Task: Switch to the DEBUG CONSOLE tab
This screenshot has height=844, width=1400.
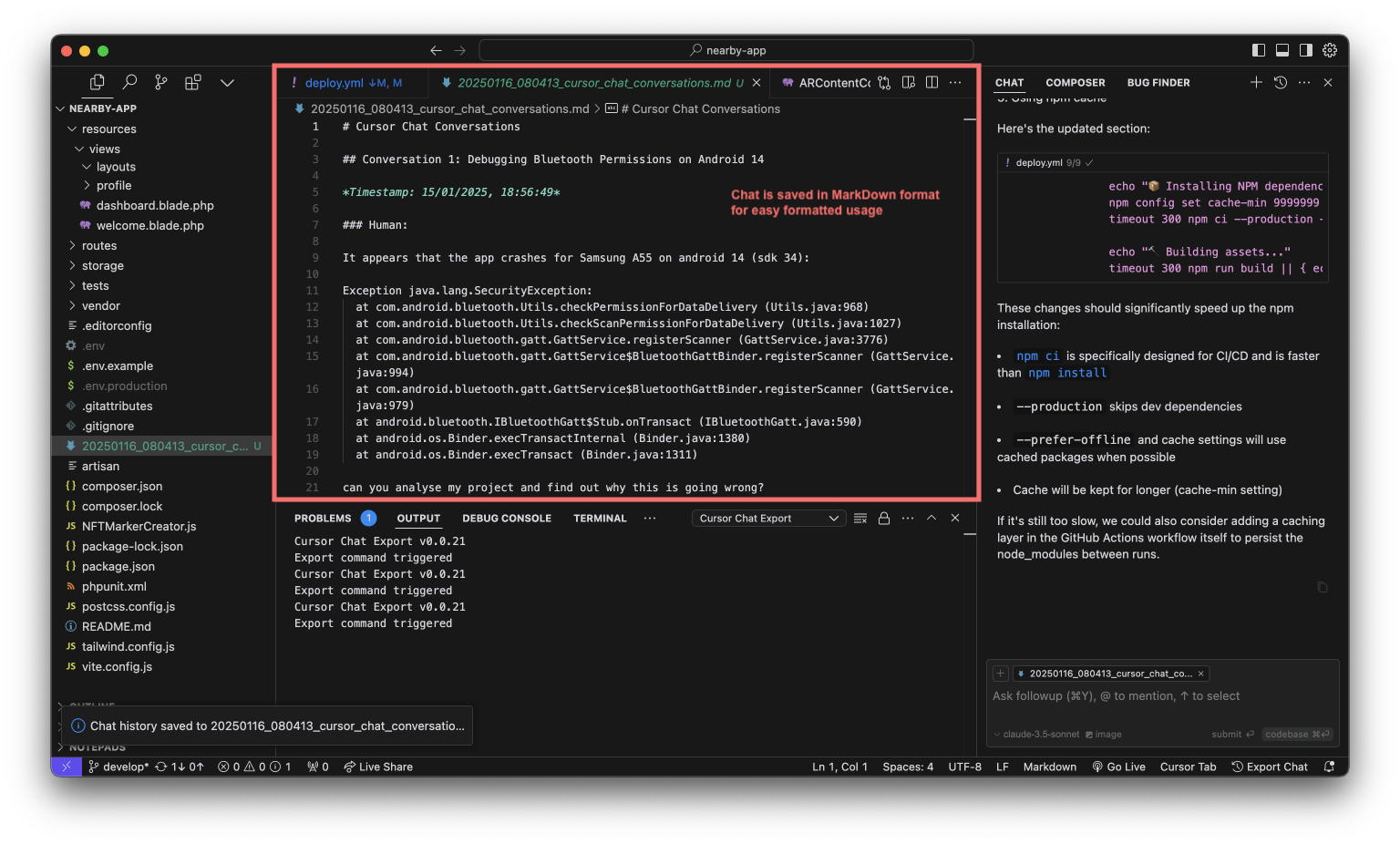Action: pos(507,519)
